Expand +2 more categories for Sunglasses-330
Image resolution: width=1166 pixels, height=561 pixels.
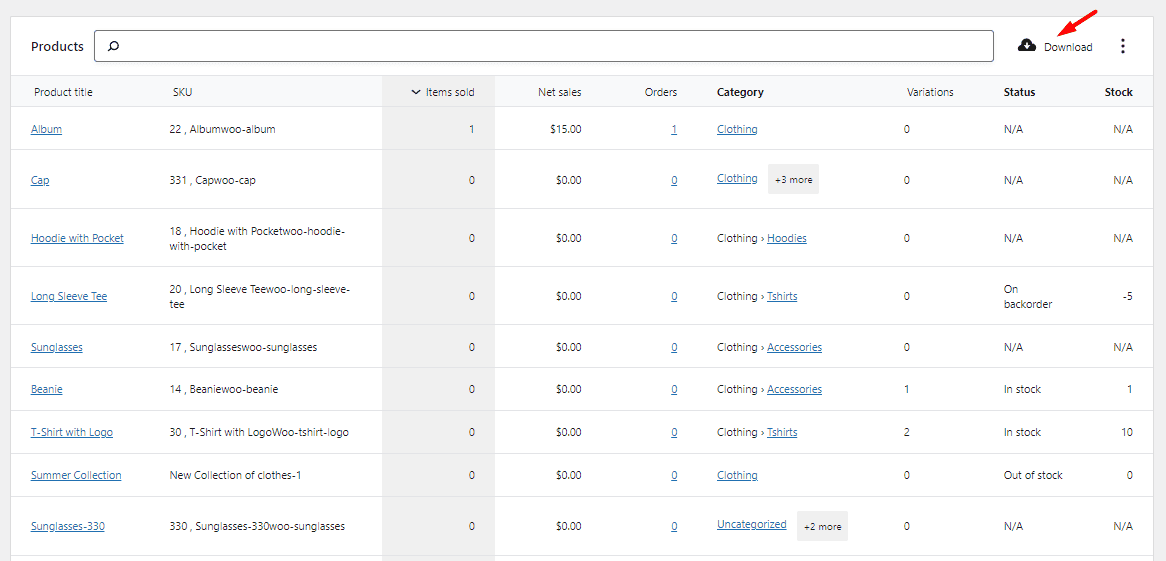822,526
